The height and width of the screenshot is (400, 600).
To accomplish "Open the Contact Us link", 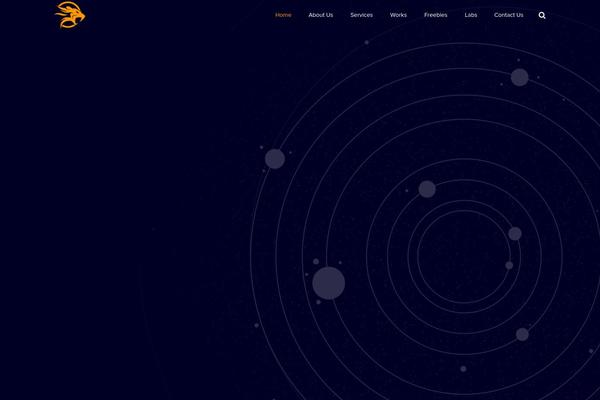I will pos(509,15).
